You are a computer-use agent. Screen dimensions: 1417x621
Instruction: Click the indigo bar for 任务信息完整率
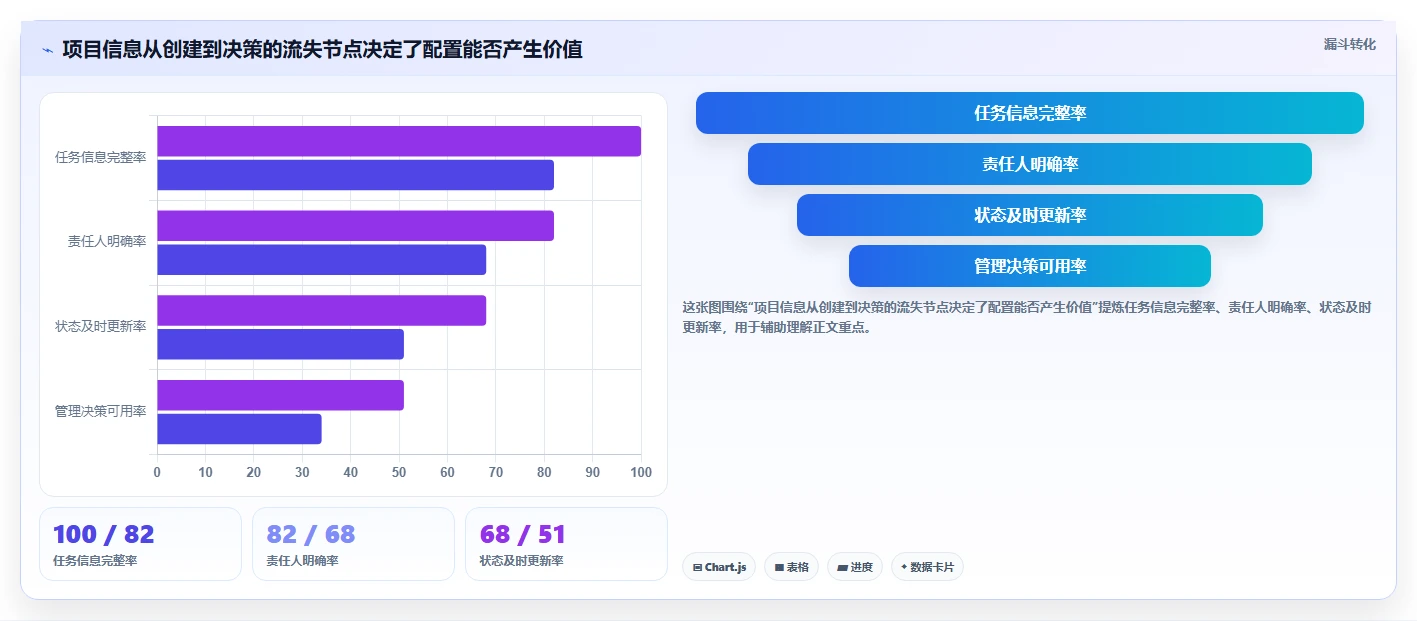pos(355,175)
